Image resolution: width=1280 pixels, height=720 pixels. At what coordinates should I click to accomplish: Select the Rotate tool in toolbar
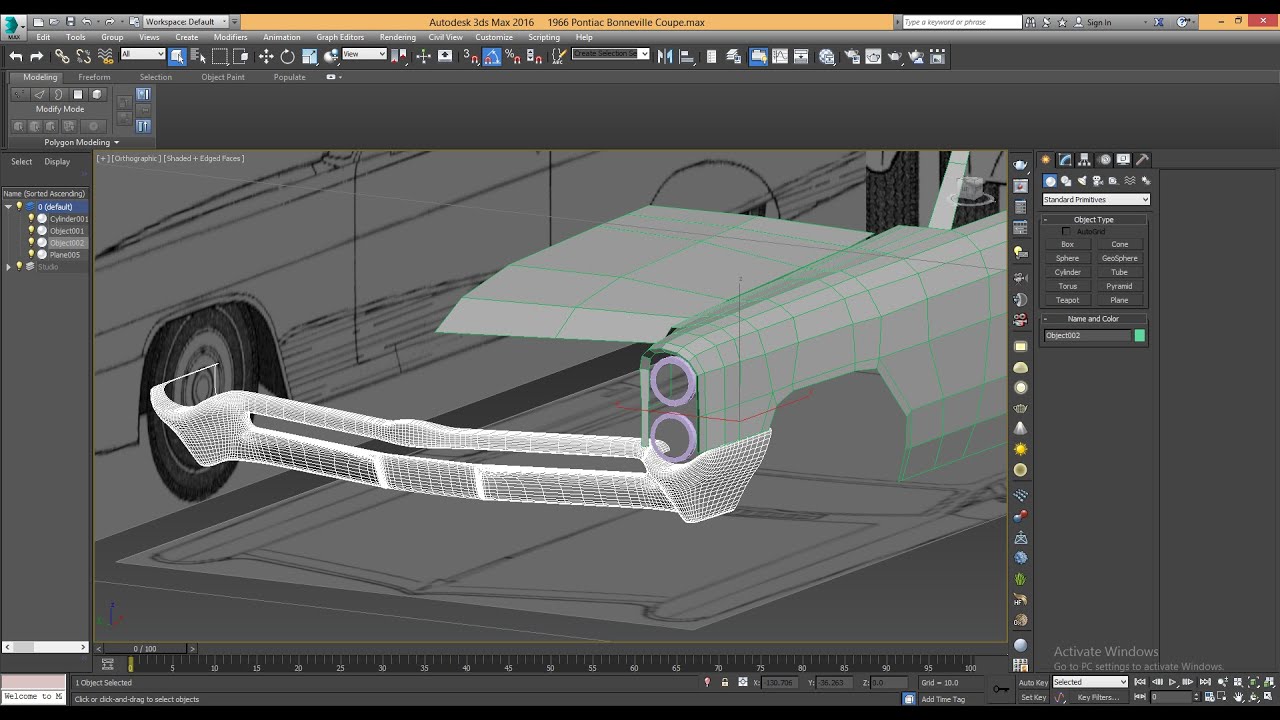click(x=287, y=57)
